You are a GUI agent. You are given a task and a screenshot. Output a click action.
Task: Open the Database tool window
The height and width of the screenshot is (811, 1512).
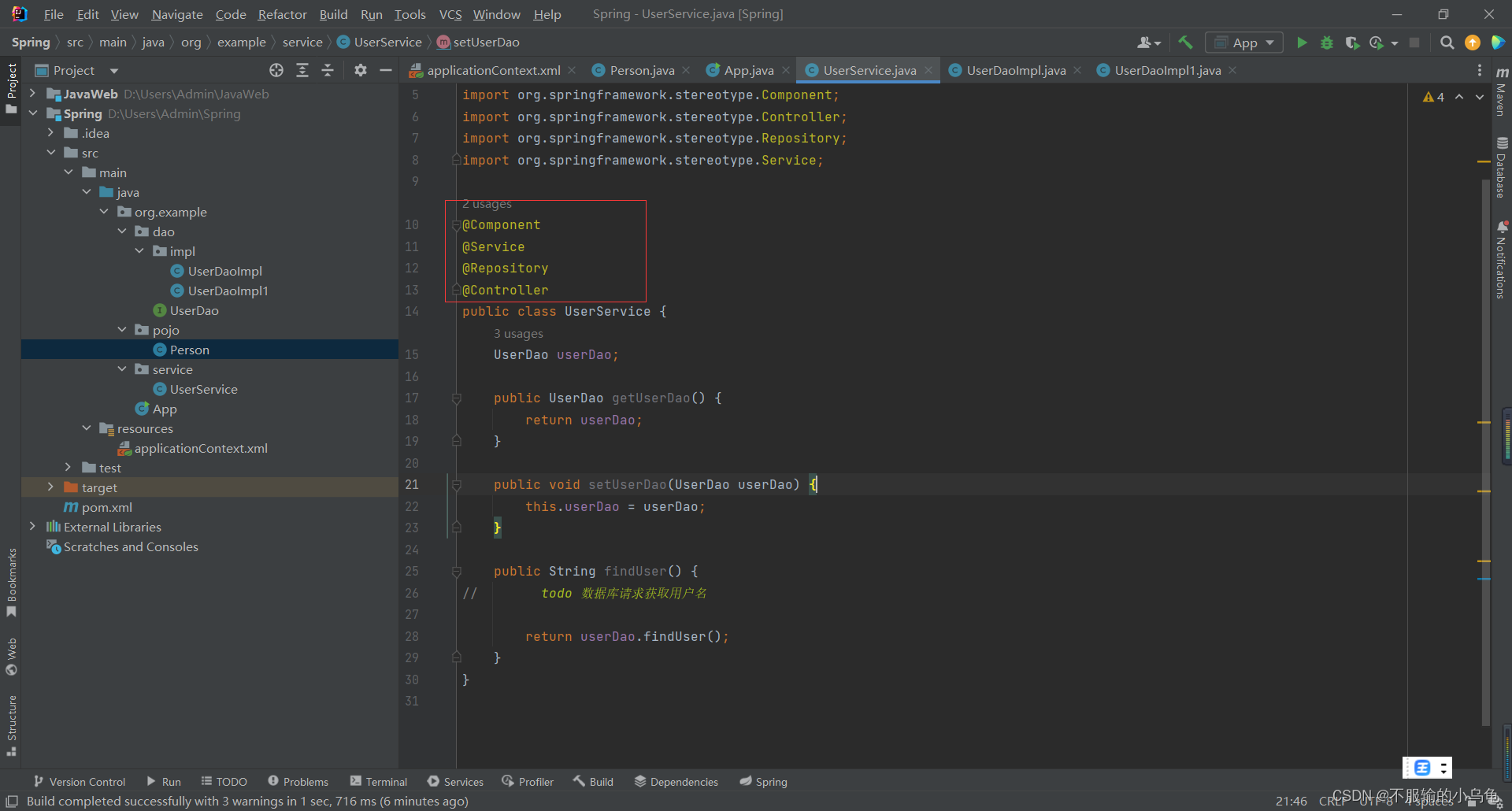pyautogui.click(x=1502, y=168)
